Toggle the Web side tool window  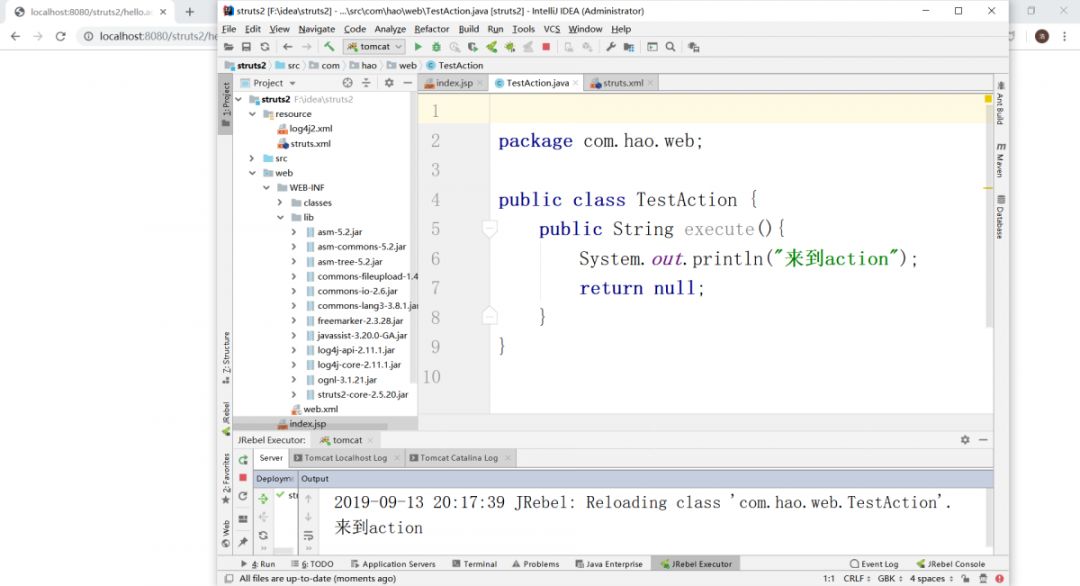(x=225, y=534)
